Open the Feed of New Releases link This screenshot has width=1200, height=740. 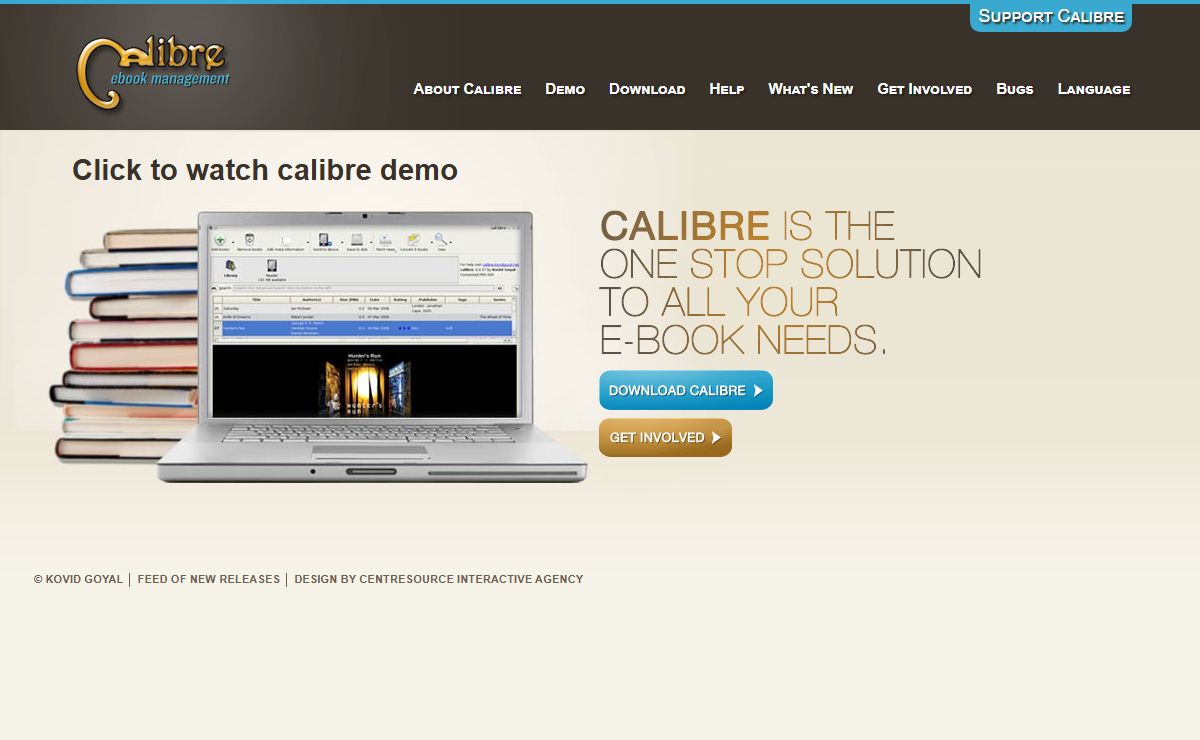click(209, 579)
